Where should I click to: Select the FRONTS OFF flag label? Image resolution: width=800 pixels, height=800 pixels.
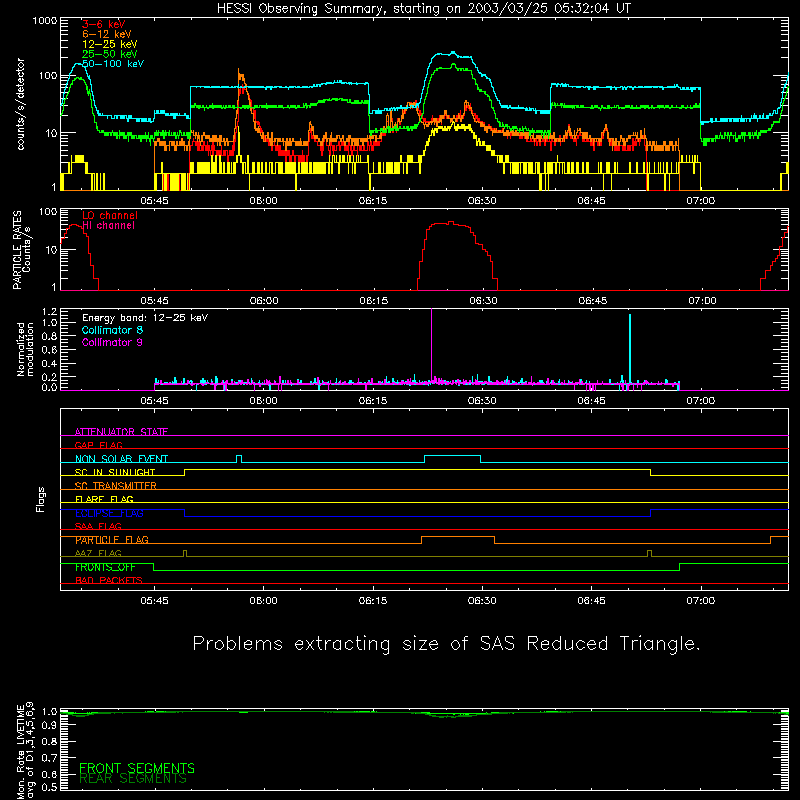105,567
